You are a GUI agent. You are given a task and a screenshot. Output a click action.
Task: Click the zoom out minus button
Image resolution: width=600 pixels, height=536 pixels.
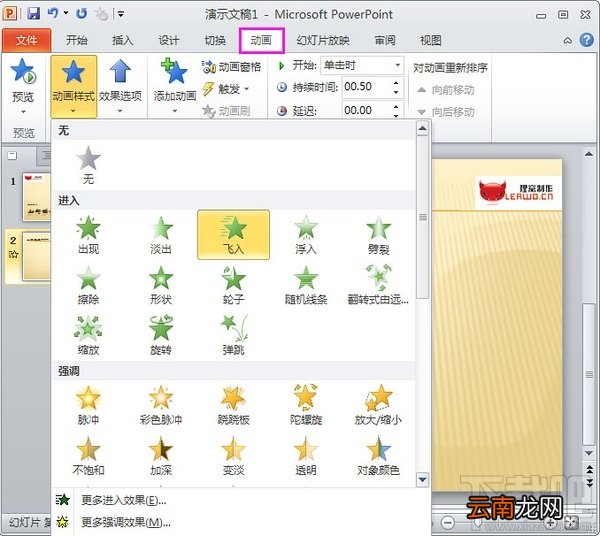click(x=447, y=523)
